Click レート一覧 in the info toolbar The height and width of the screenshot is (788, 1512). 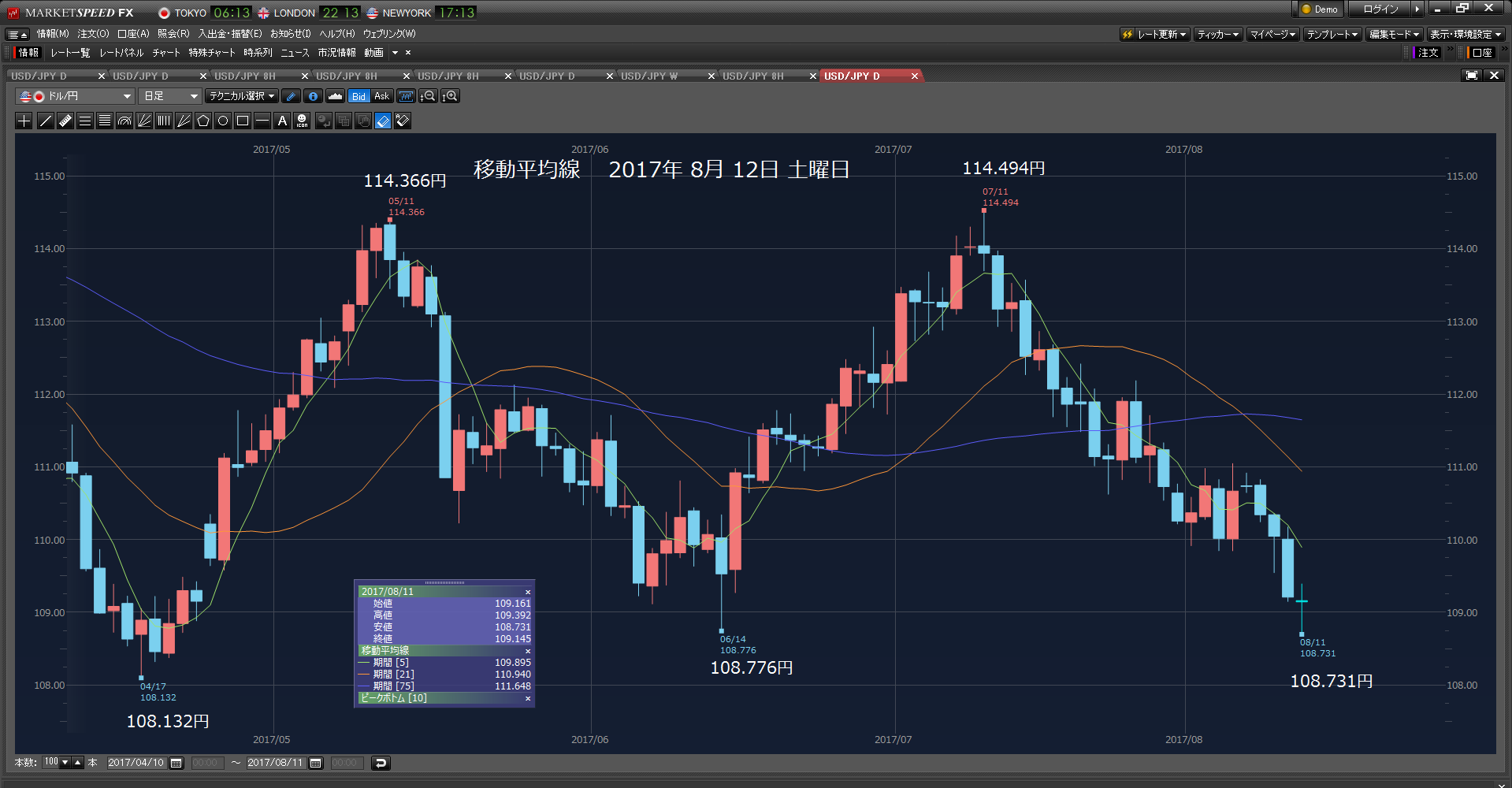(70, 53)
